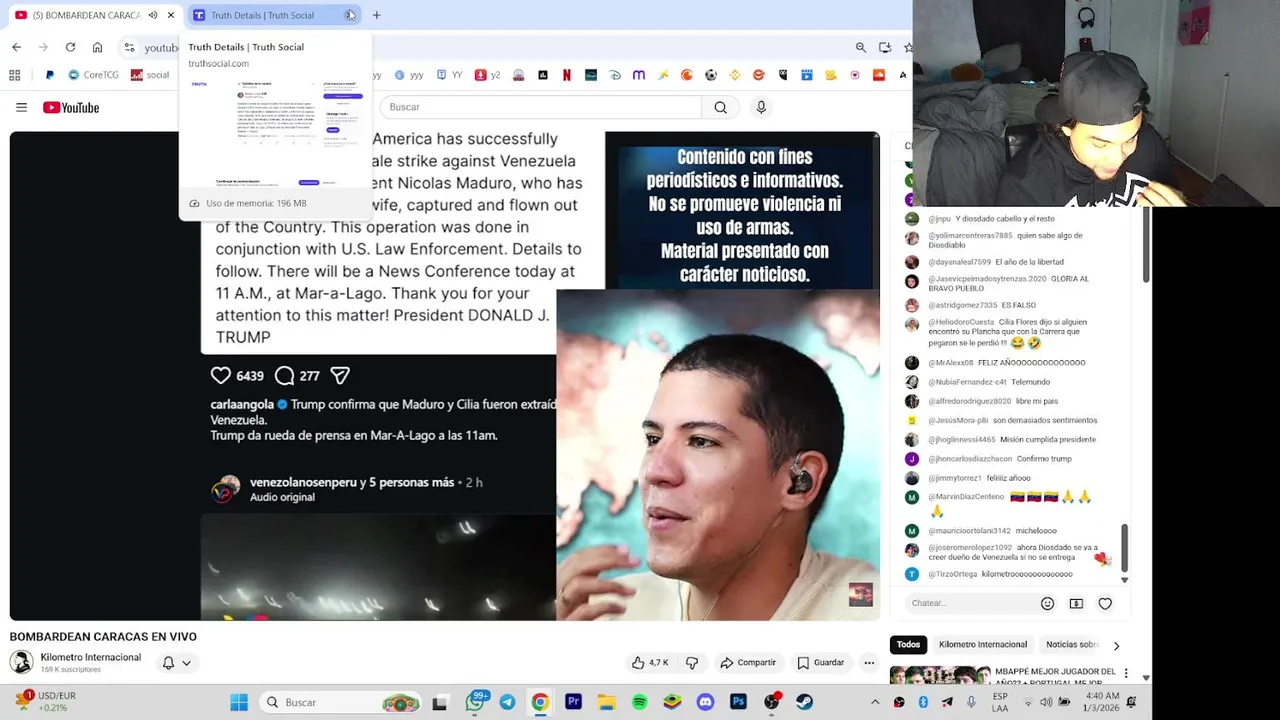Open notification bell dropdown for Kilometro Internacional
This screenshot has height=720, width=1280.
pyautogui.click(x=176, y=662)
